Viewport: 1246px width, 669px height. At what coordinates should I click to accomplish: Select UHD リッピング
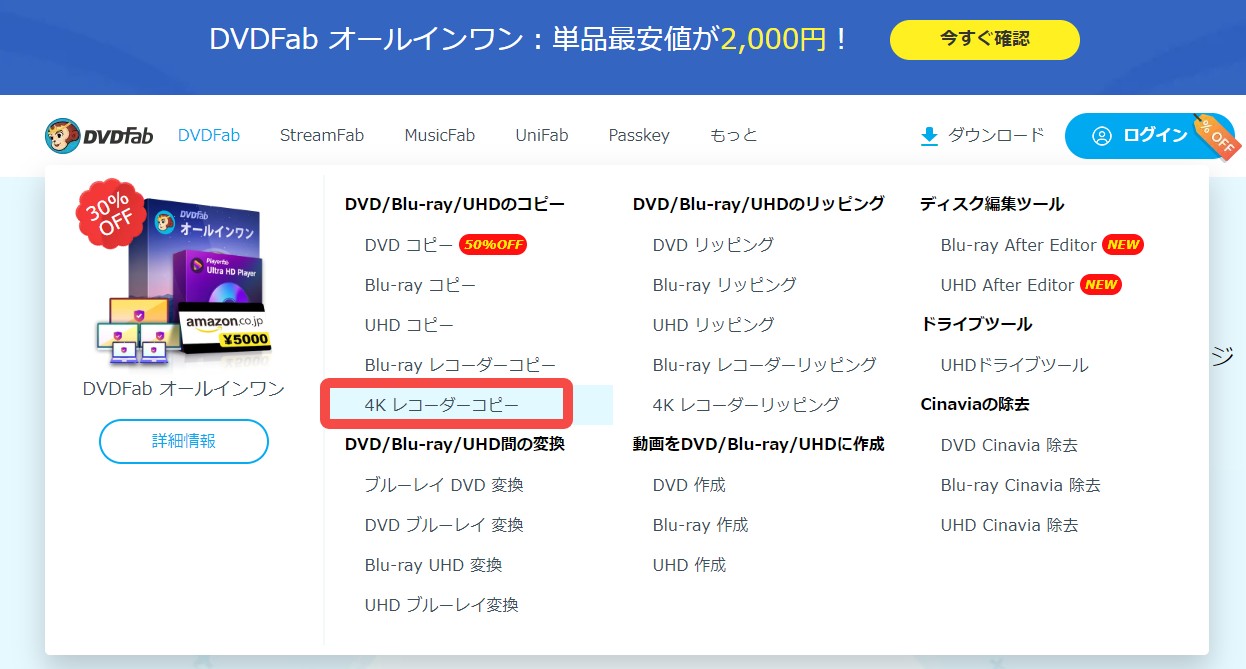(x=714, y=325)
